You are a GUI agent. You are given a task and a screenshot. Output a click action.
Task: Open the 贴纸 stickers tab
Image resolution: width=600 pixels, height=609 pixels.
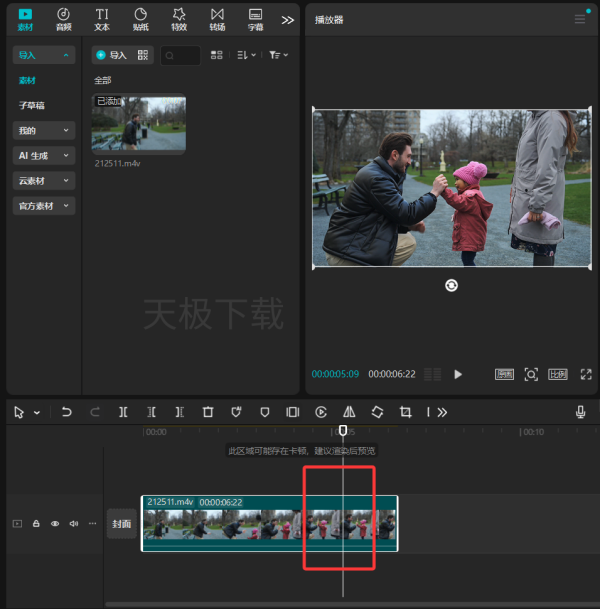(x=141, y=20)
